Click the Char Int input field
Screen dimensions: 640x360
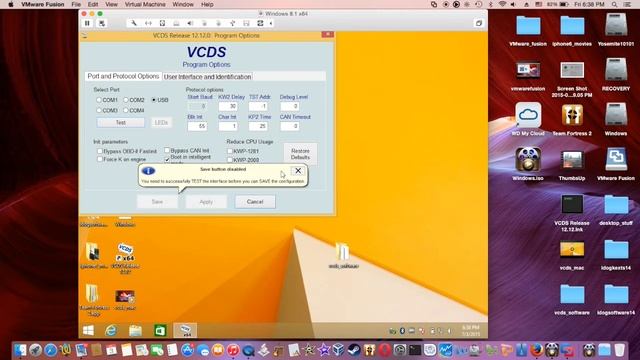[x=228, y=126]
